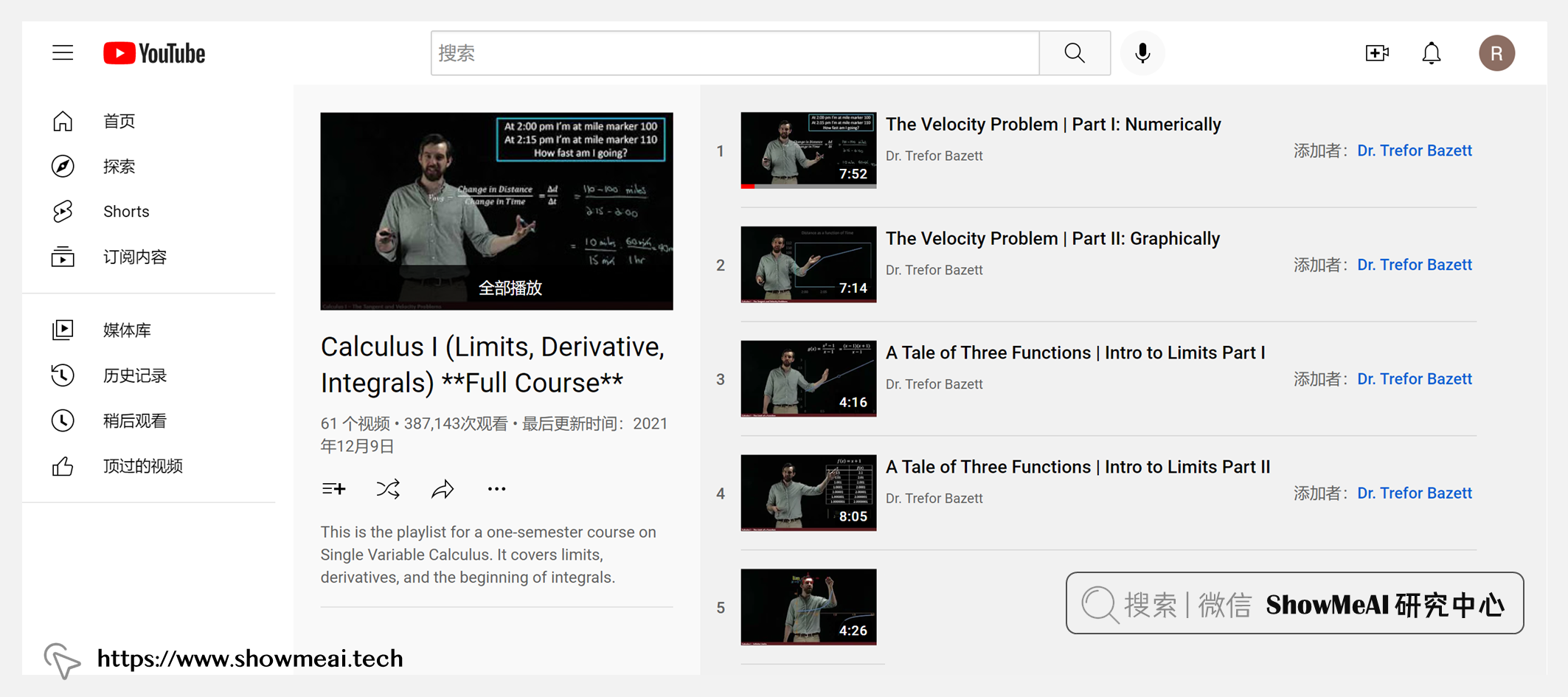Click the create video icon
This screenshot has width=1568, height=697.
(x=1377, y=52)
